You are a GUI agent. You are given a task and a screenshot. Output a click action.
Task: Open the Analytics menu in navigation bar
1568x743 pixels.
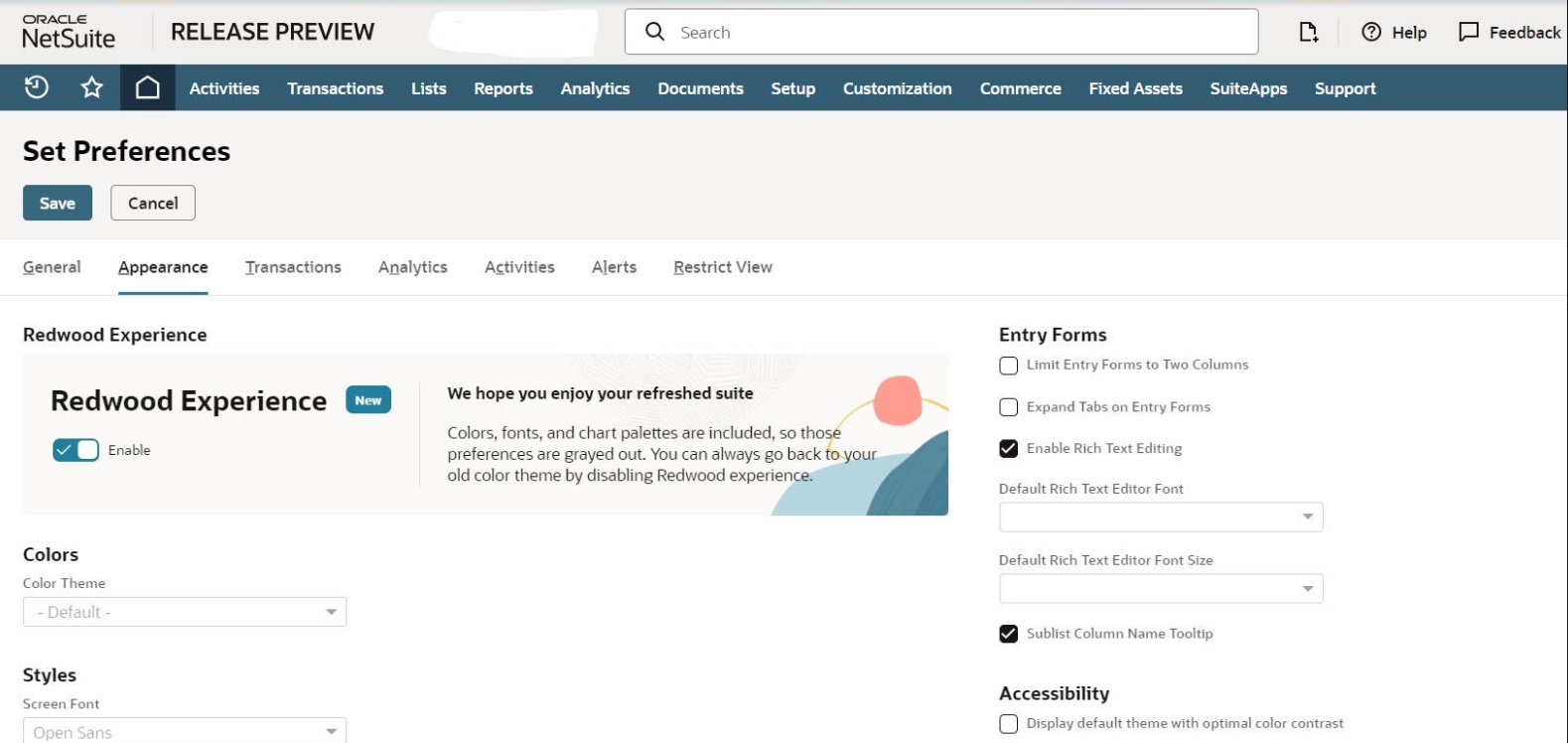(595, 88)
